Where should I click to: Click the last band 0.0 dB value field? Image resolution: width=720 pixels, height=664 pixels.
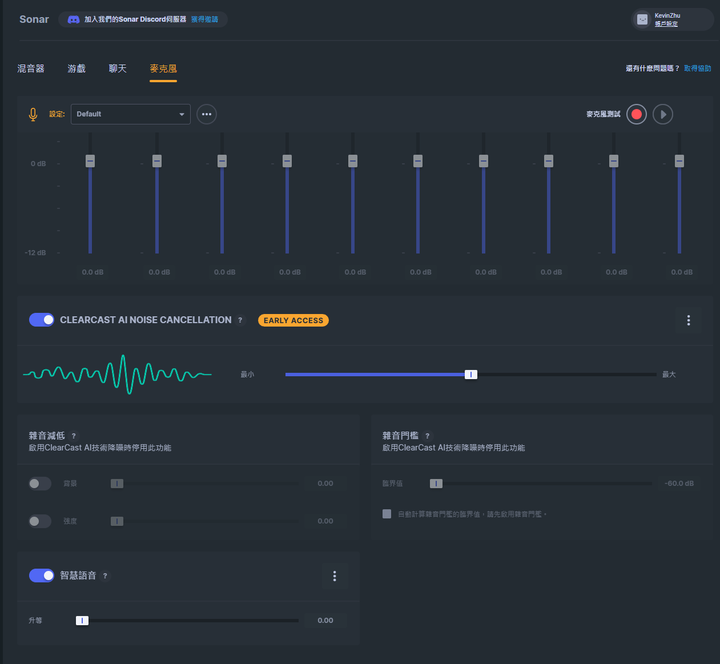pos(682,272)
